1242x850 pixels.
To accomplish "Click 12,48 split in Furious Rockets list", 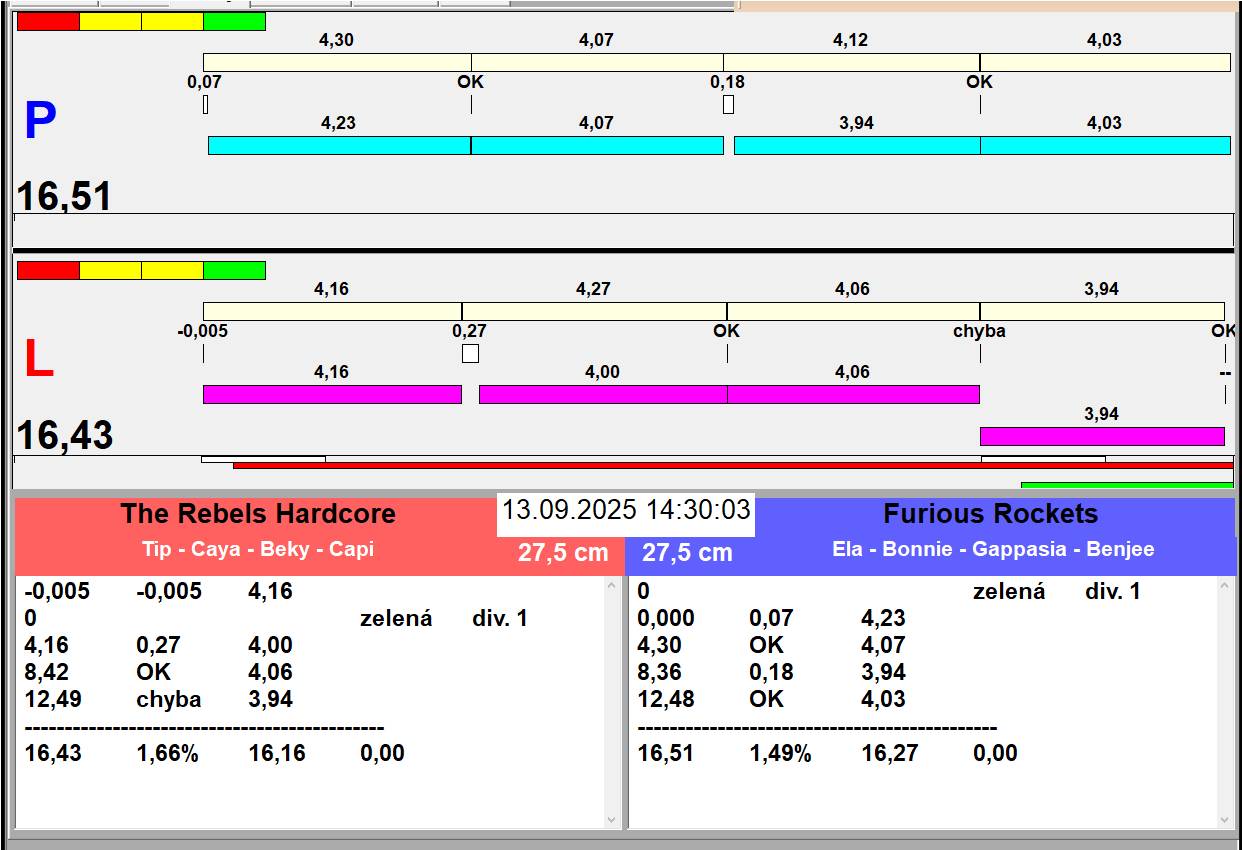I will [x=666, y=699].
